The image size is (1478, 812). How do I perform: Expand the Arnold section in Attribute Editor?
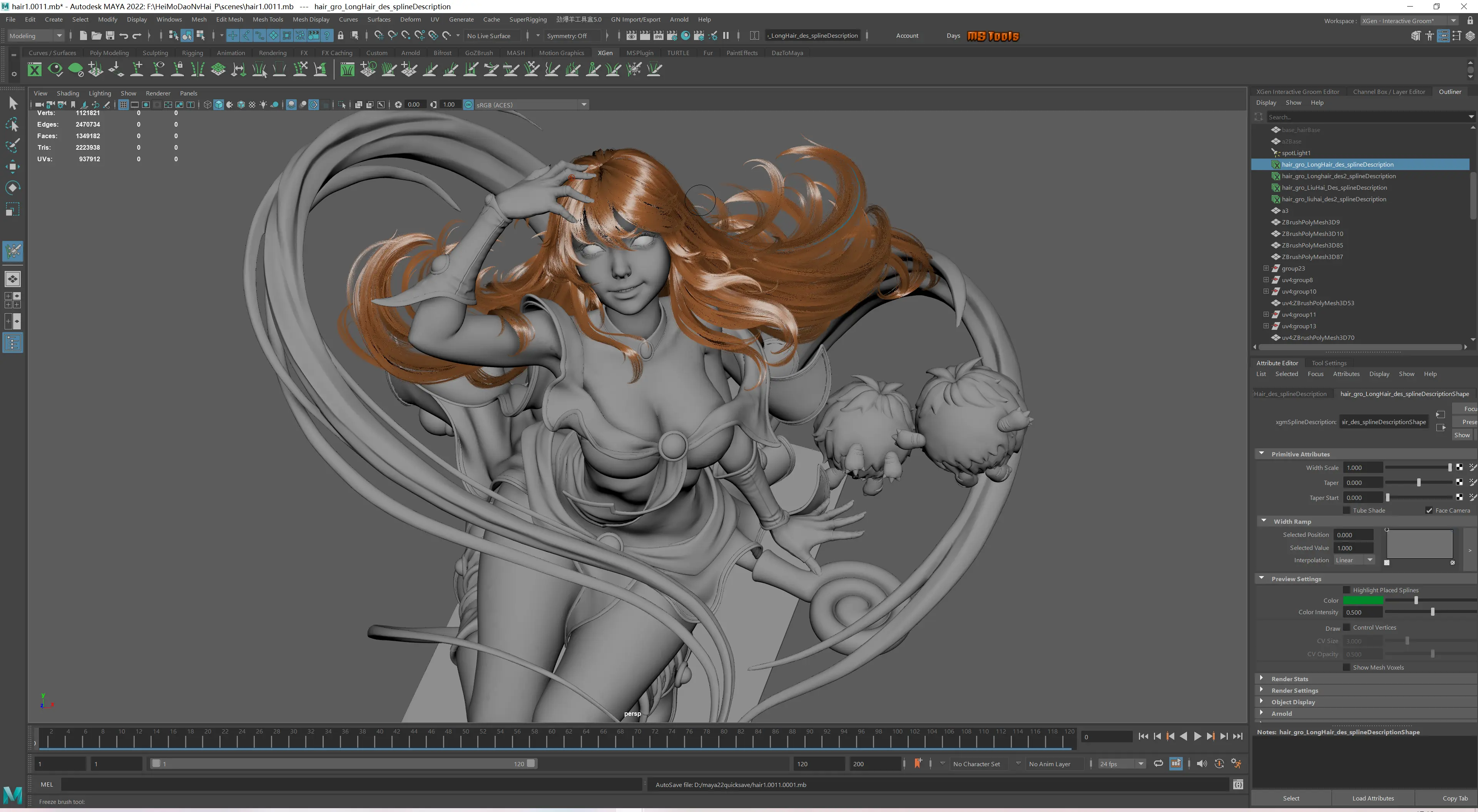click(1261, 713)
